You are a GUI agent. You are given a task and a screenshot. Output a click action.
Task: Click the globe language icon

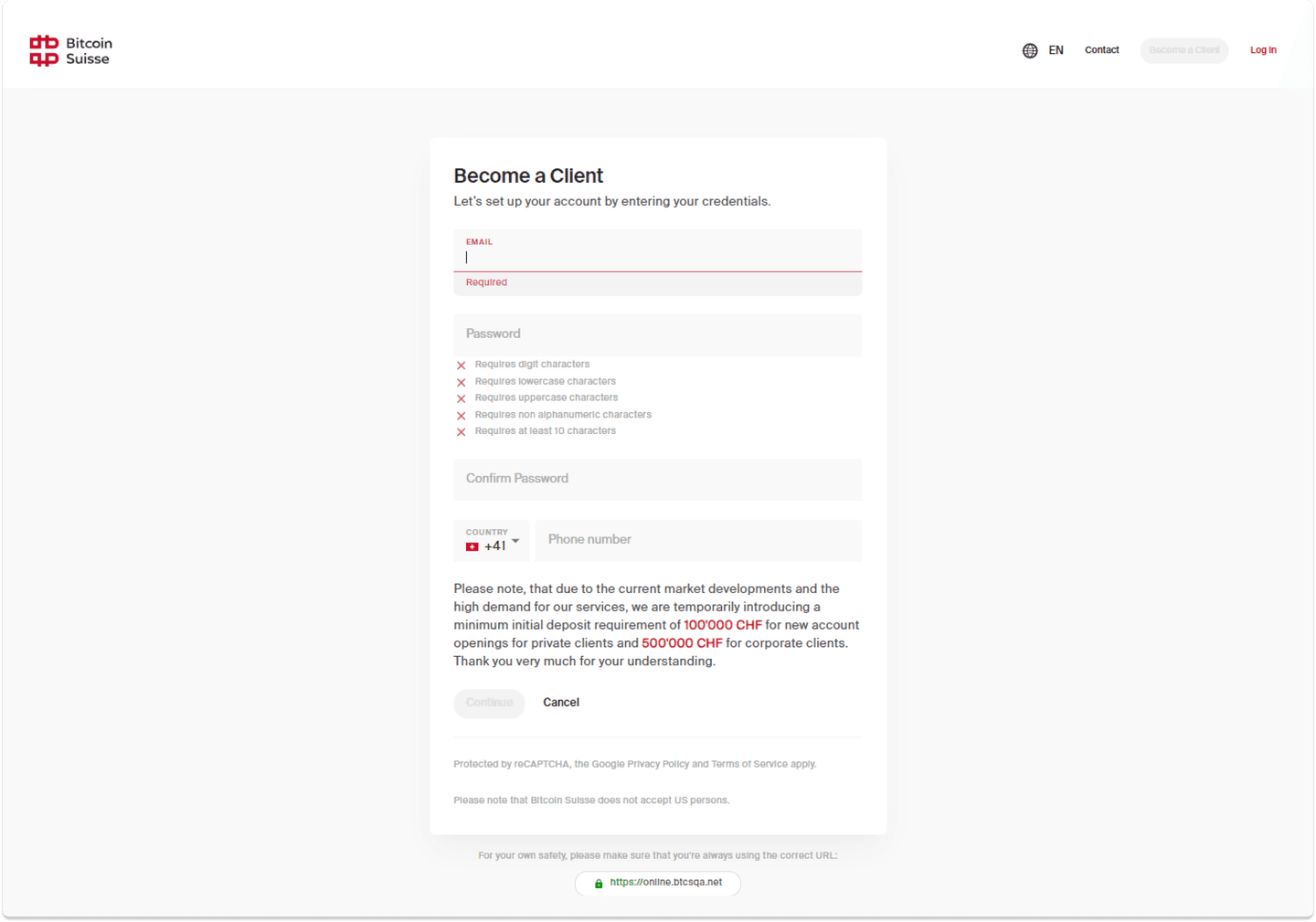point(1030,51)
